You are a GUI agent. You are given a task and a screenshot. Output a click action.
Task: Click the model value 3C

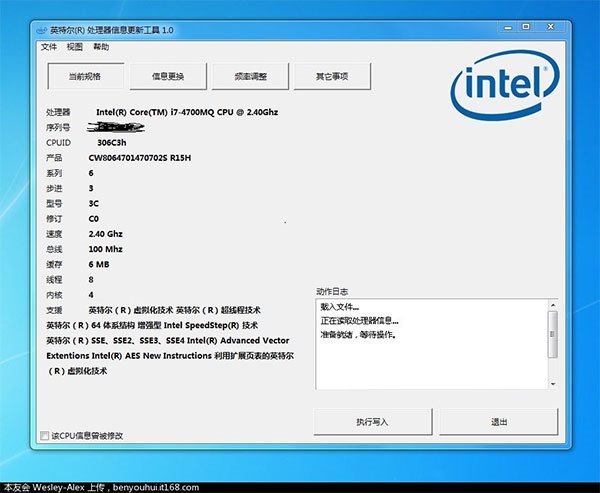tap(94, 204)
